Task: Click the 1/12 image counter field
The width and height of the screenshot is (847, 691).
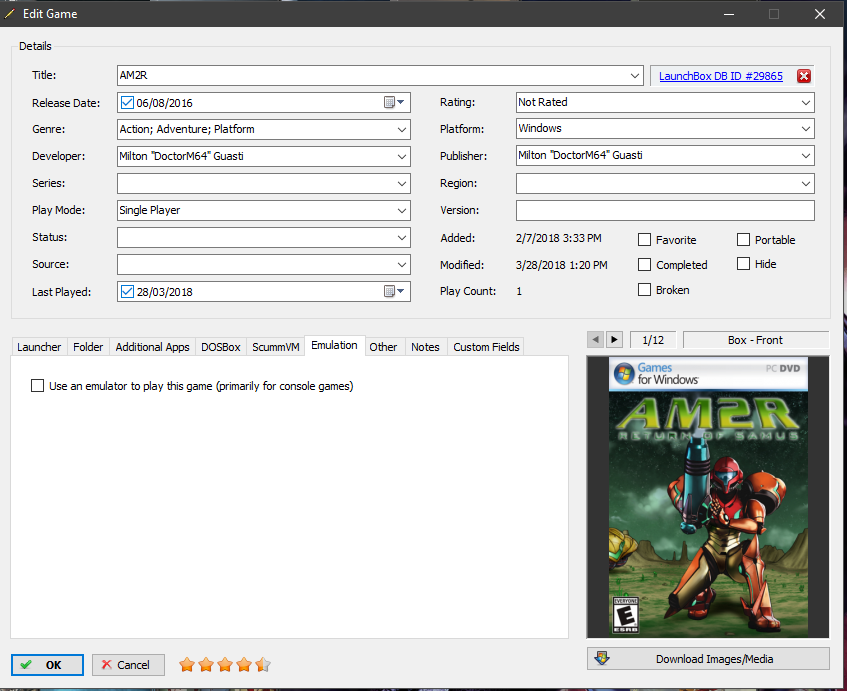Action: click(653, 340)
